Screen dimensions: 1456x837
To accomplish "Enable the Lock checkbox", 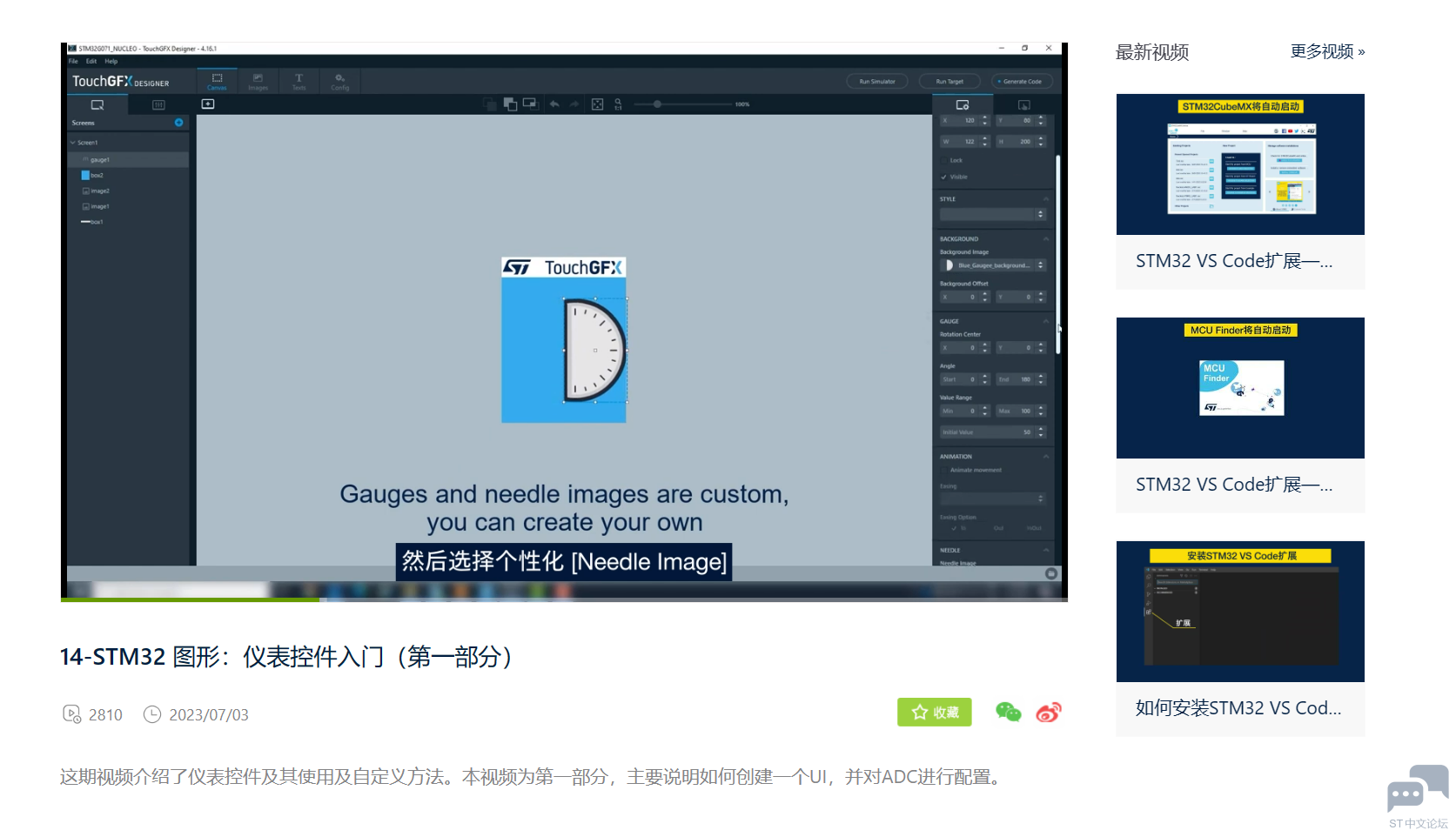I will coord(943,160).
